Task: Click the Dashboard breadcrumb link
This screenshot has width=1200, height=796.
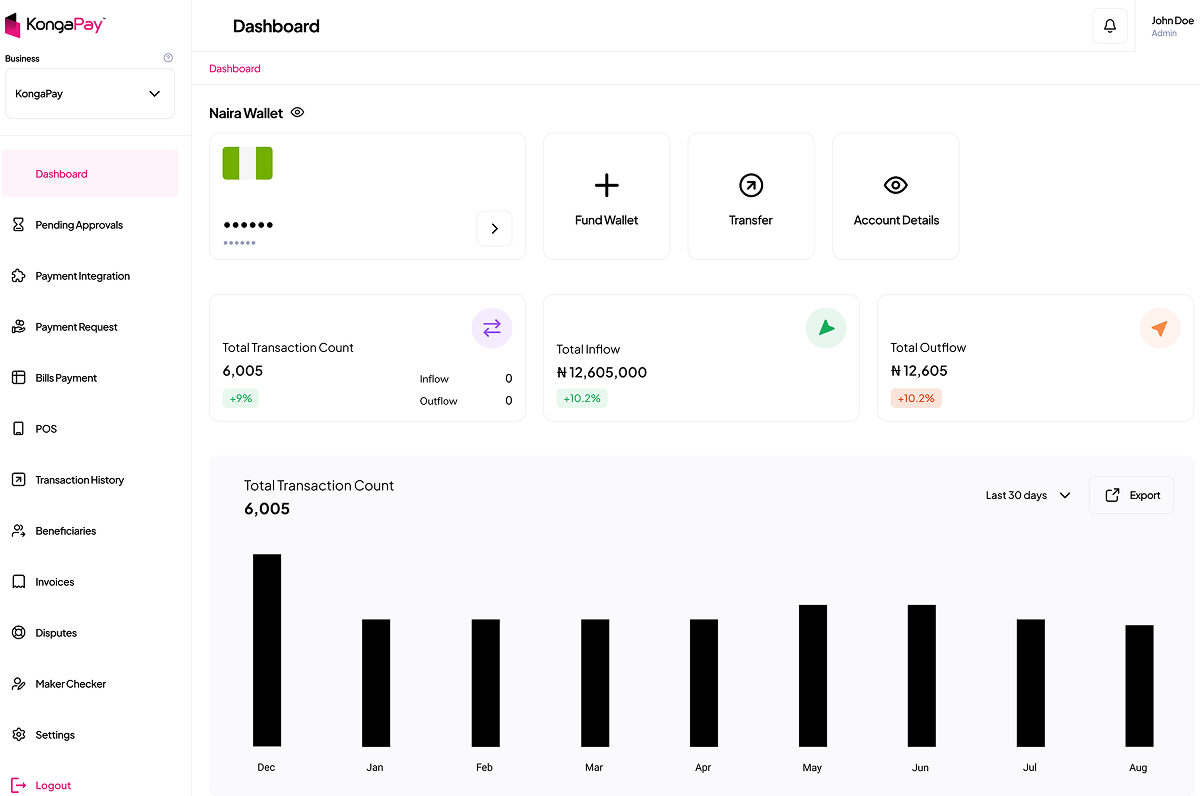Action: [x=235, y=69]
